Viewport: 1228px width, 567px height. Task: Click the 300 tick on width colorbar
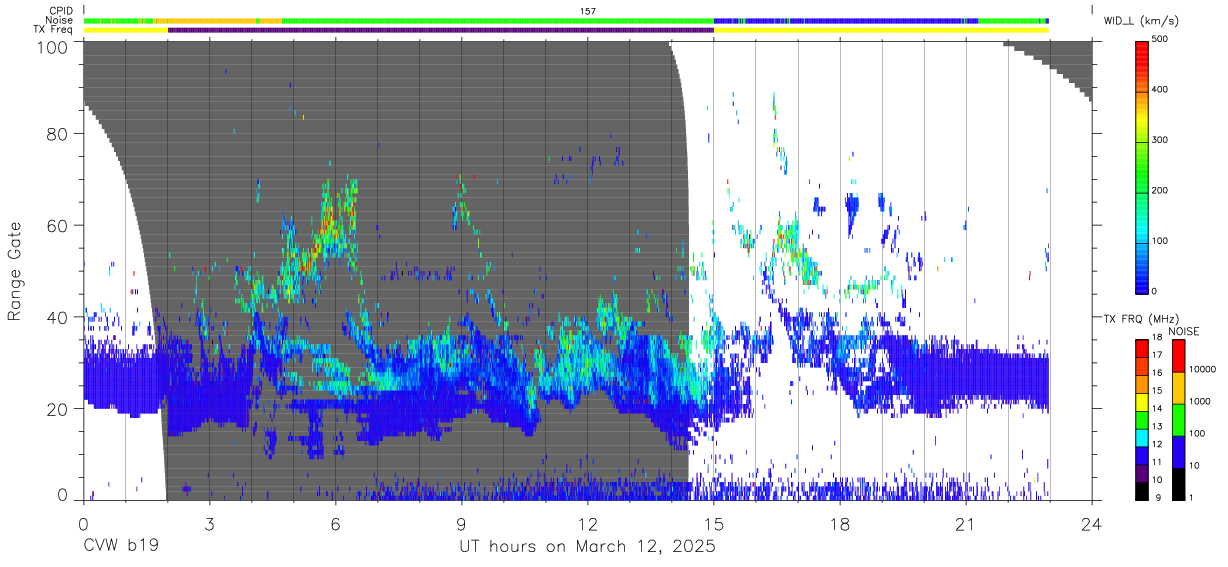tap(1161, 141)
